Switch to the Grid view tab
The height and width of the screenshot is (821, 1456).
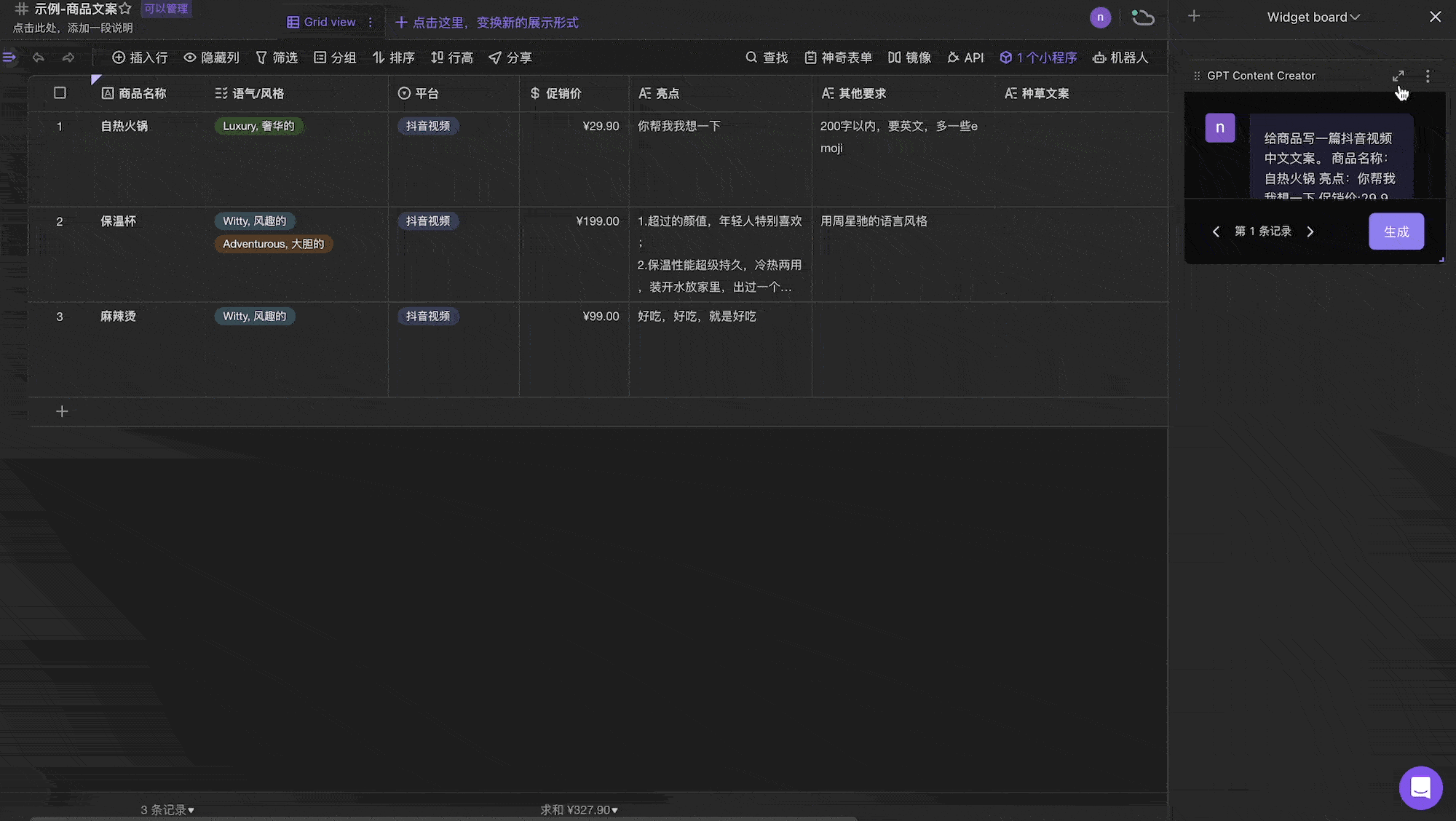(322, 23)
